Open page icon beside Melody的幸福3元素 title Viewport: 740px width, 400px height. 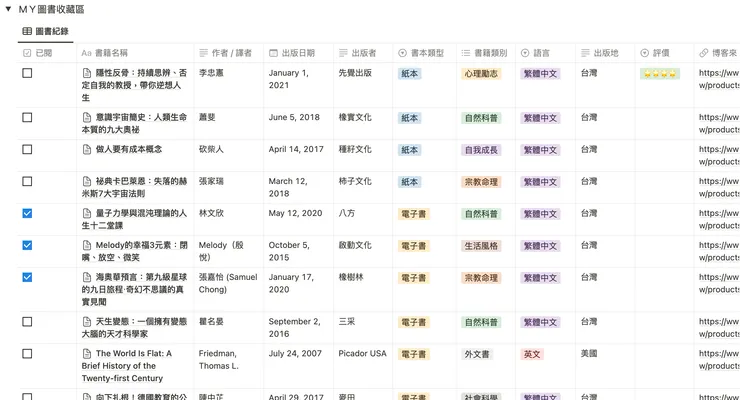(87, 245)
